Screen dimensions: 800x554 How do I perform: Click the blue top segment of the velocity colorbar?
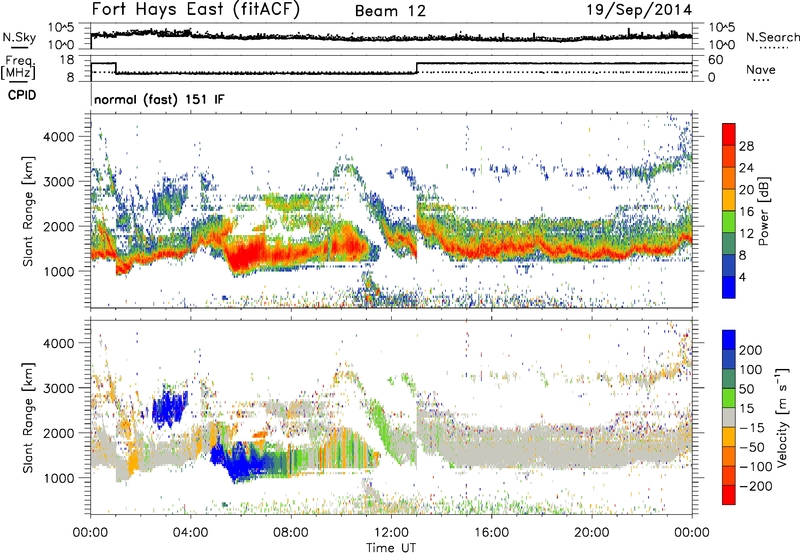click(x=729, y=340)
